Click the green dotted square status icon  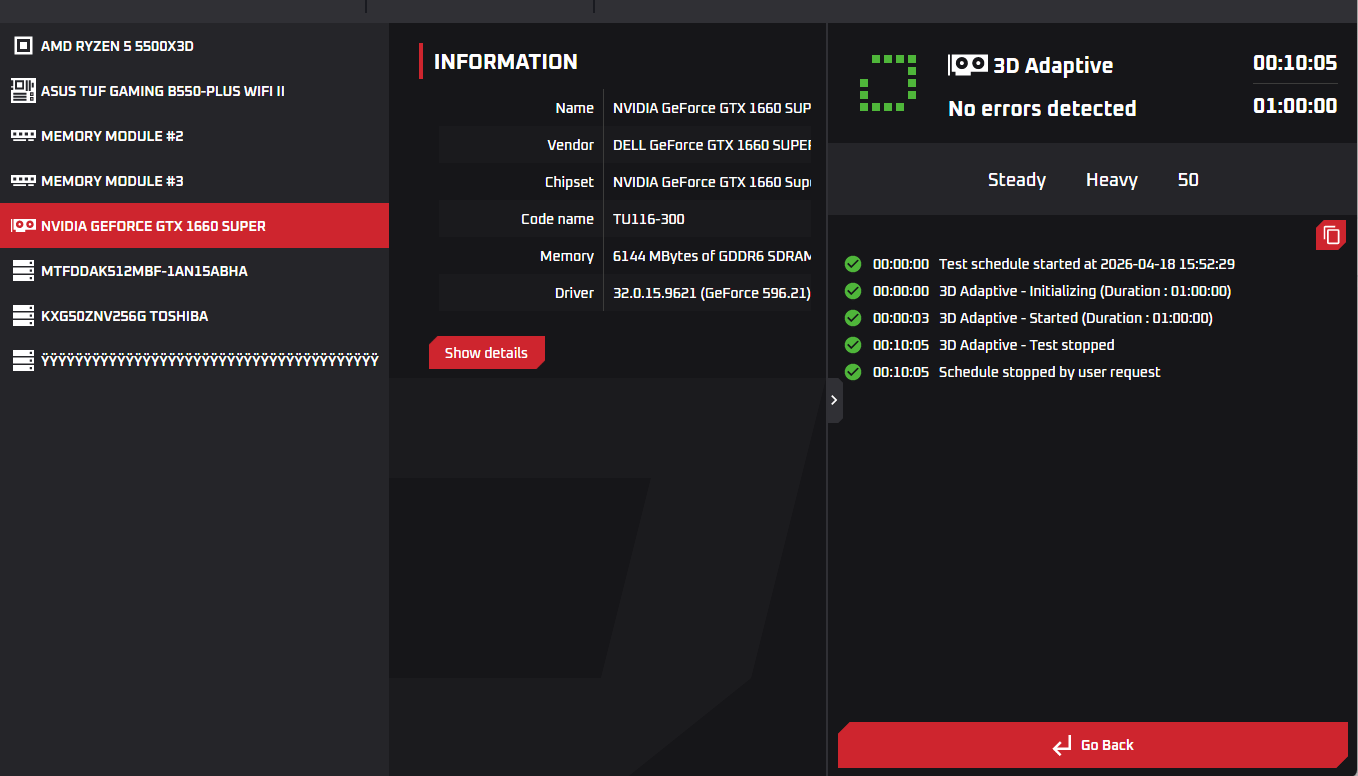[888, 83]
